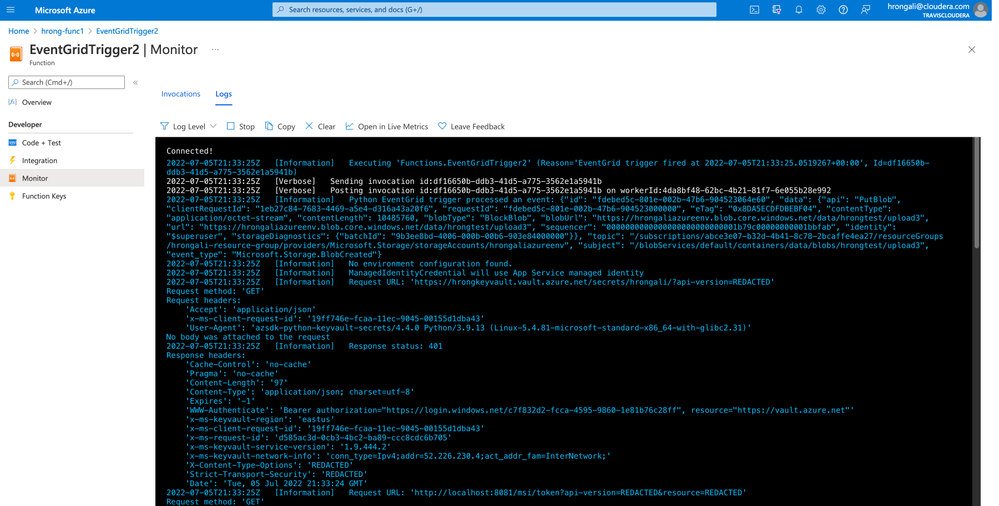Click EventGridTrigger2 breadcrumb link
This screenshot has width=999, height=506.
(127, 31)
